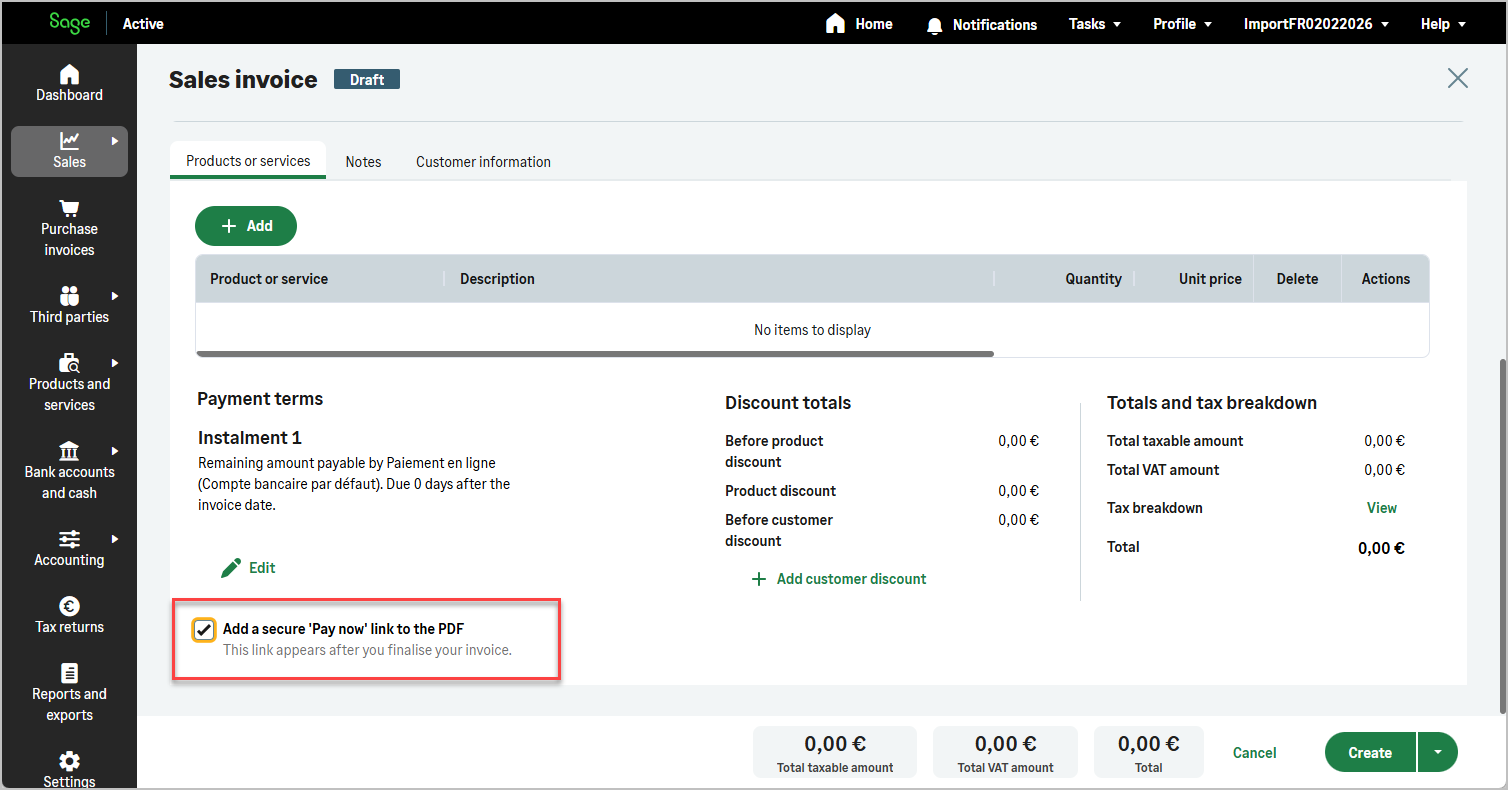
Task: Open Bank accounts and cash icon
Action: [69, 451]
